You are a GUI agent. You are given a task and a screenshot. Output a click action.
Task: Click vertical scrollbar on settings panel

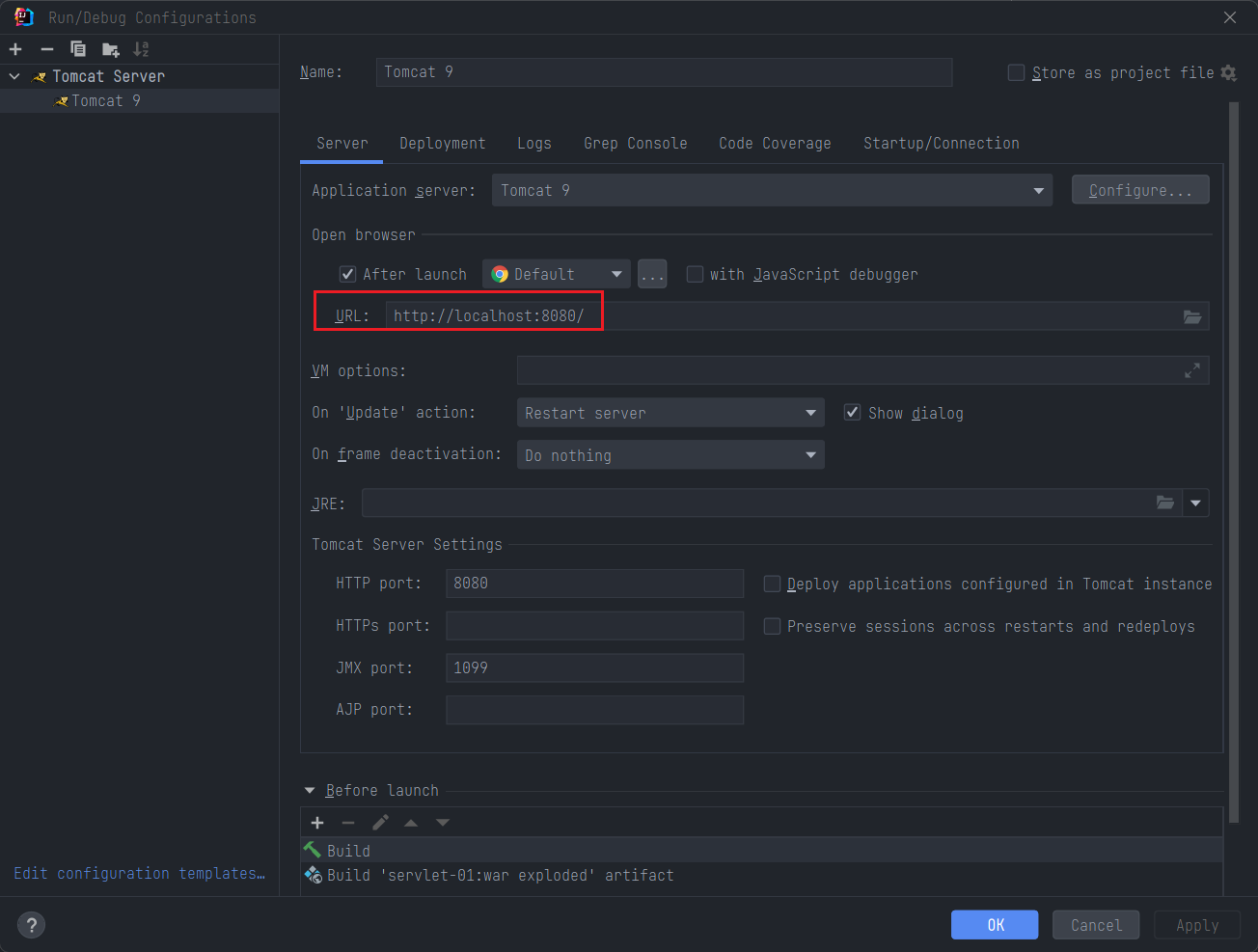(x=1233, y=463)
